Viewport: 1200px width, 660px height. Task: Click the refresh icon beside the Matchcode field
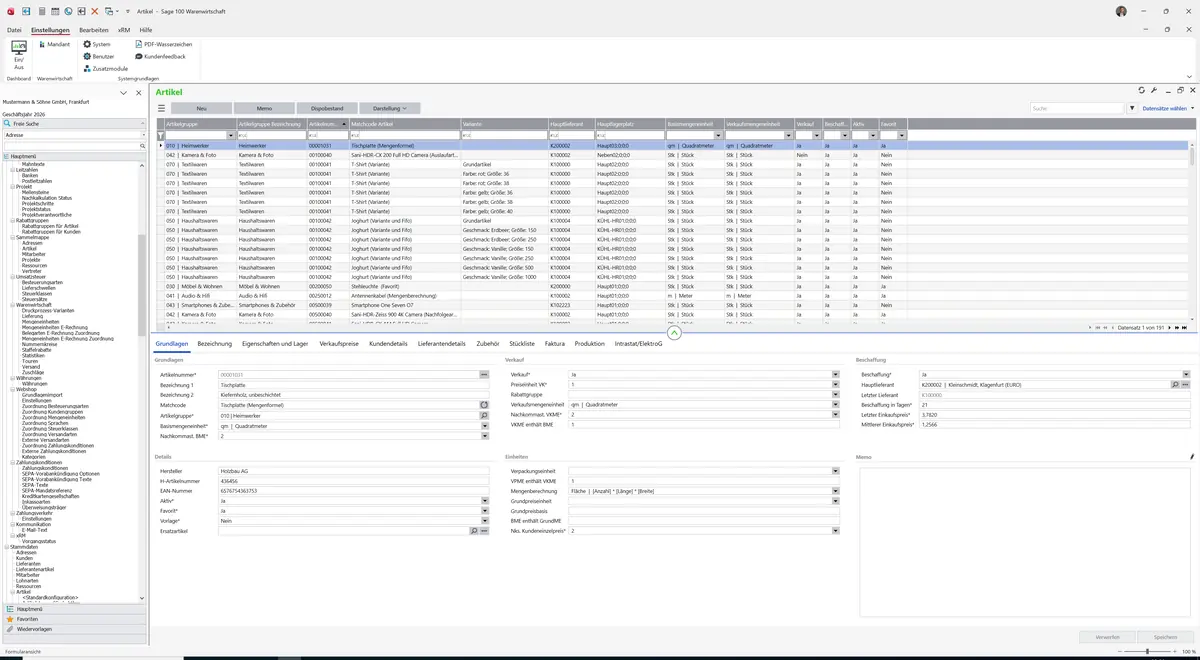click(484, 405)
